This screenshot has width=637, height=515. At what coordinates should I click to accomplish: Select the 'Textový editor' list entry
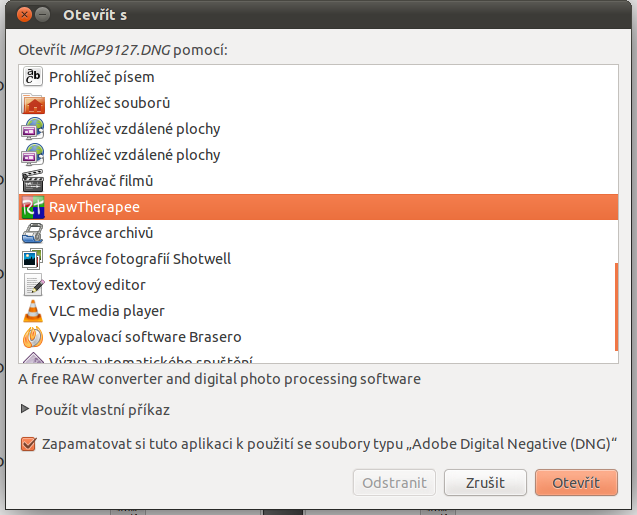click(x=318, y=285)
